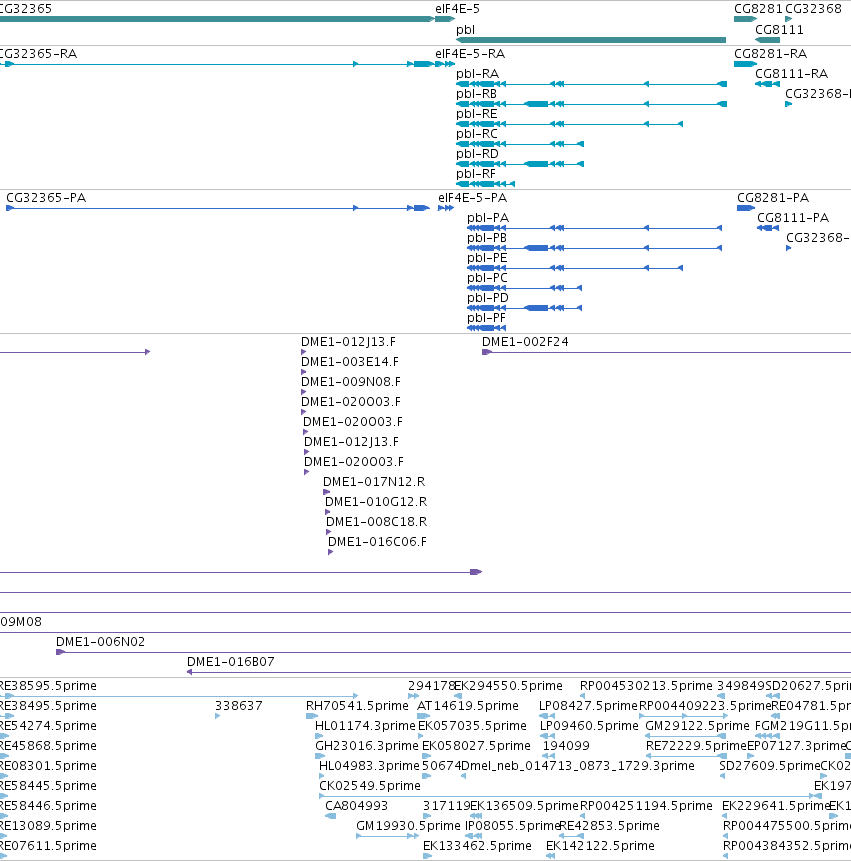Image resolution: width=851 pixels, height=861 pixels.
Task: Select the LP08427.5prime EST label
Action: [588, 706]
